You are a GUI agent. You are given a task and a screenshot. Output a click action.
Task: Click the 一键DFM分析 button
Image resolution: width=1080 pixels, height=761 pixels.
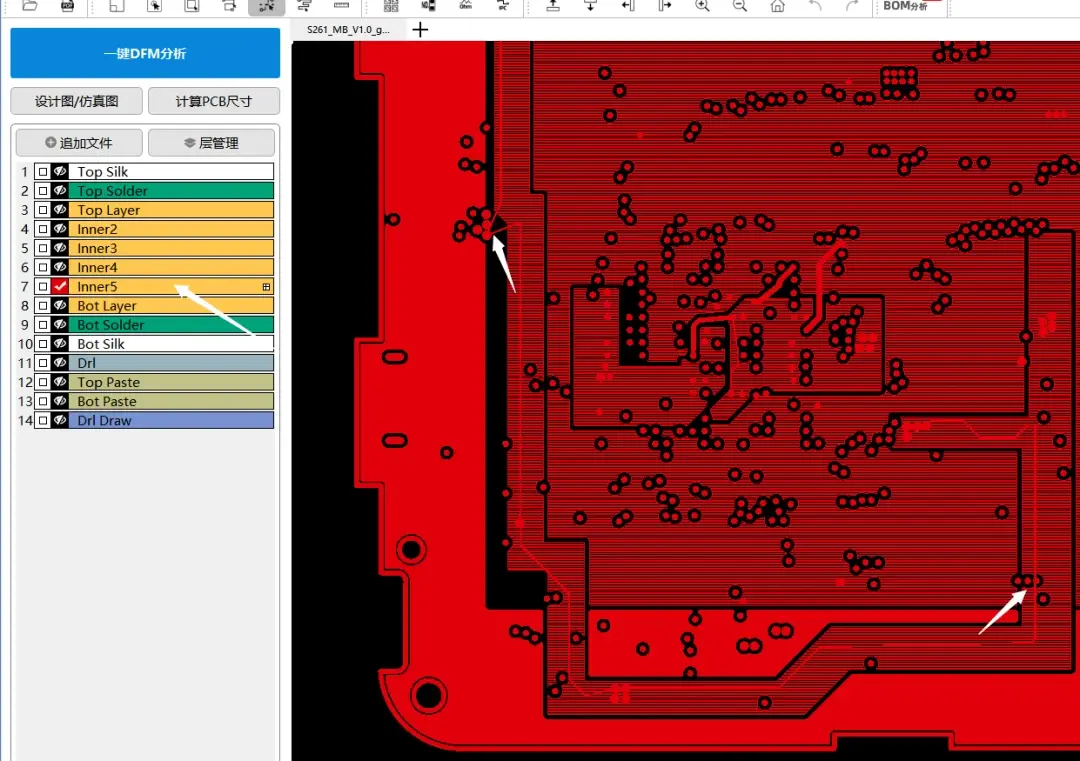coord(145,53)
